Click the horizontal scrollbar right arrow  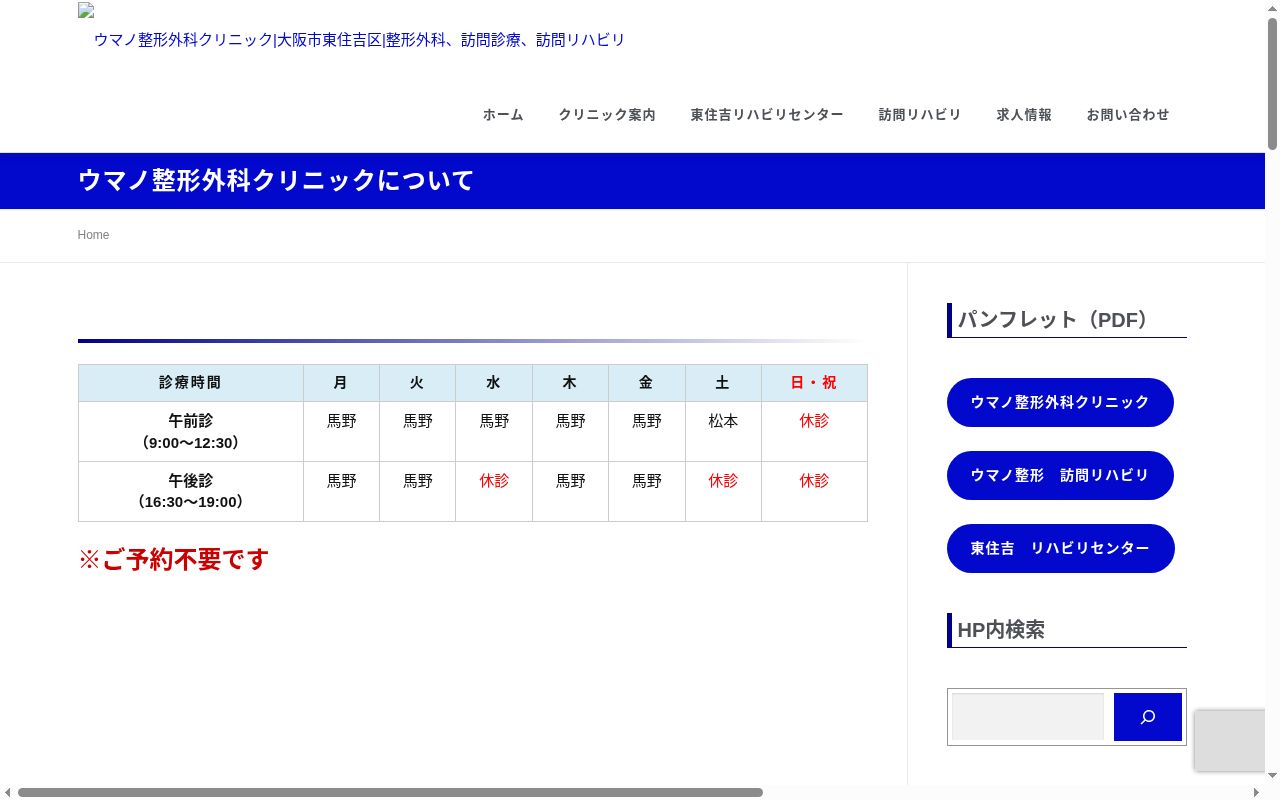[1257, 792]
